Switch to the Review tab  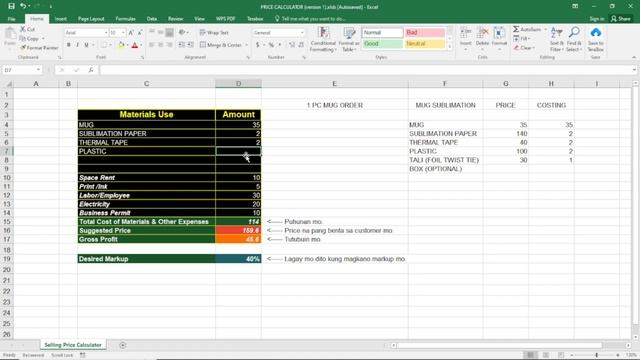176,19
